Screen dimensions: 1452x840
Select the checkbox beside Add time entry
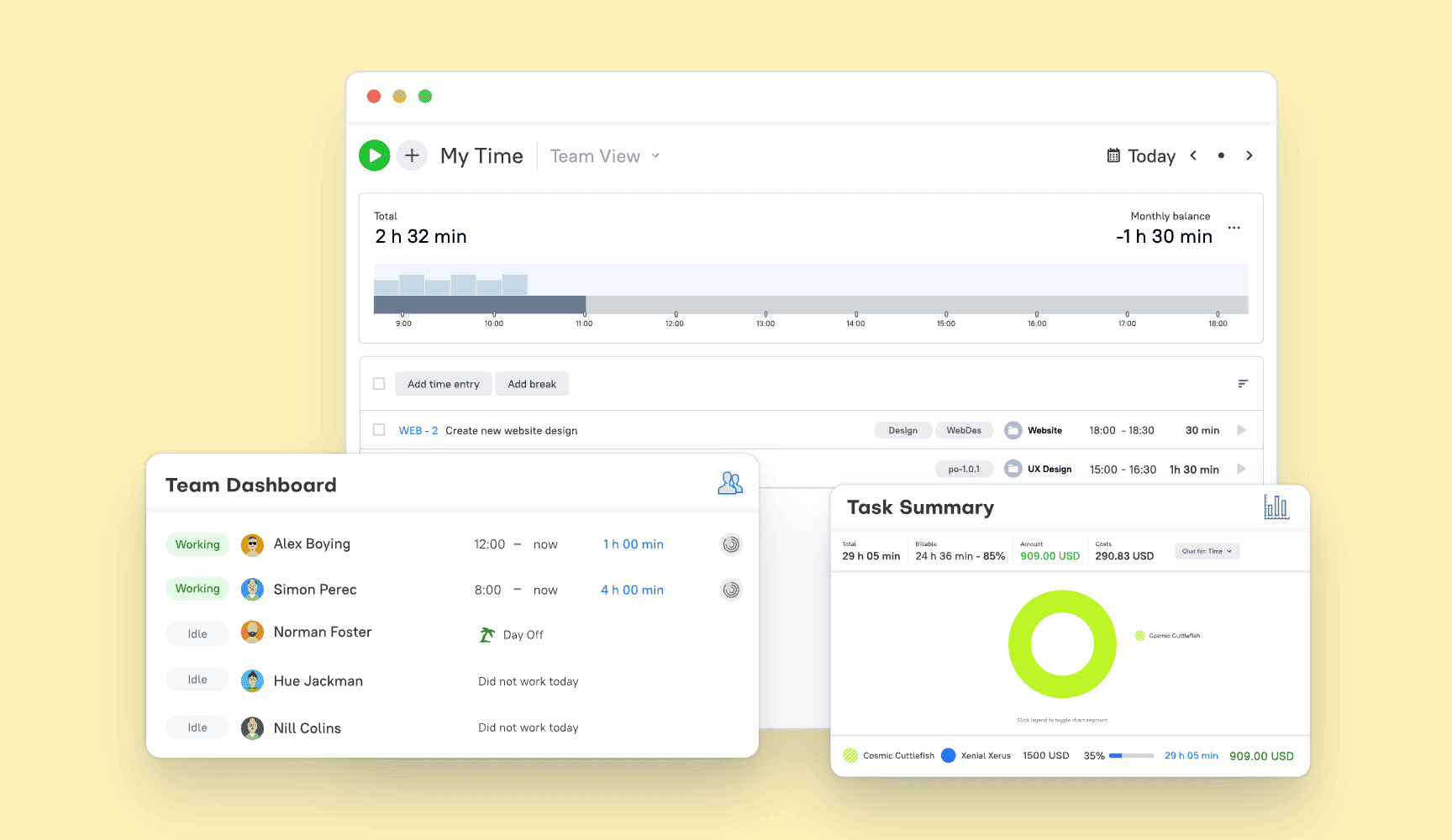(379, 383)
